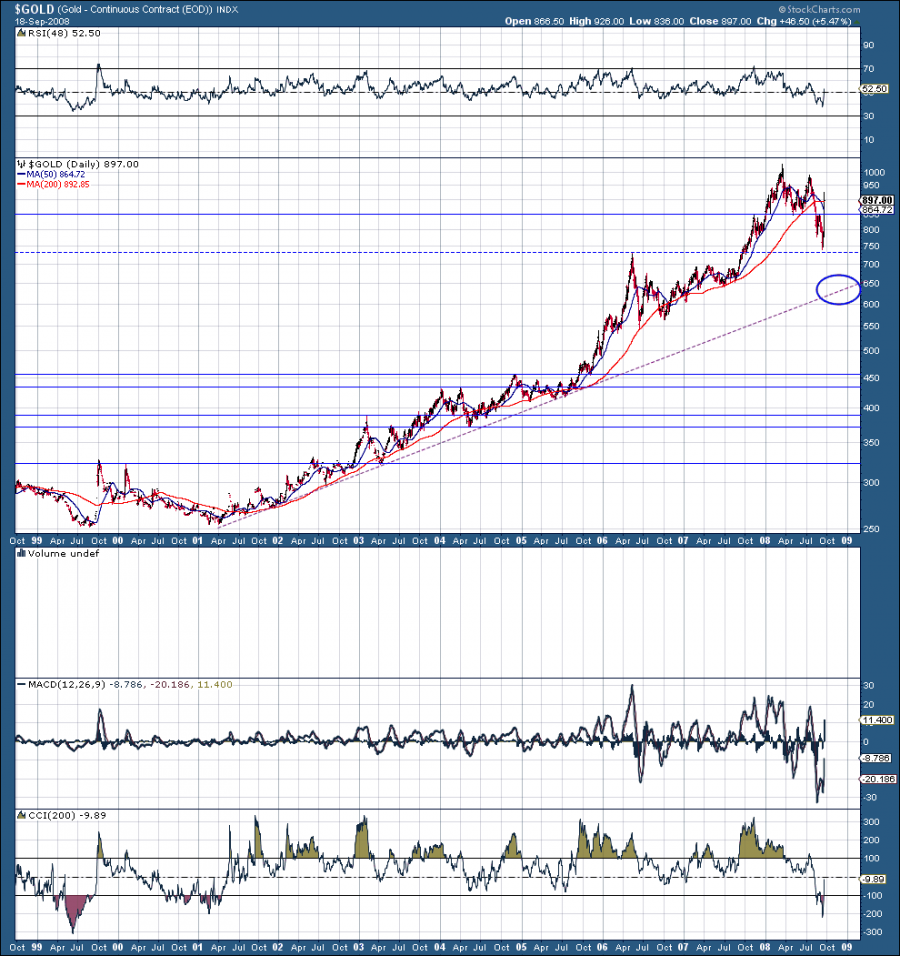Click the bar icon beside Volume undef
Screen dimensions: 900x956
point(21,554)
